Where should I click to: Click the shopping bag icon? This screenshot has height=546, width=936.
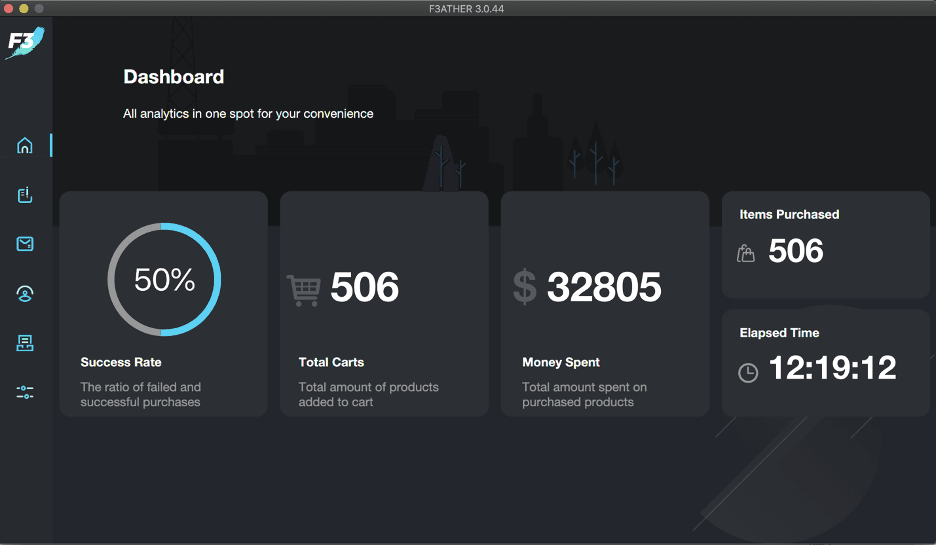[746, 253]
